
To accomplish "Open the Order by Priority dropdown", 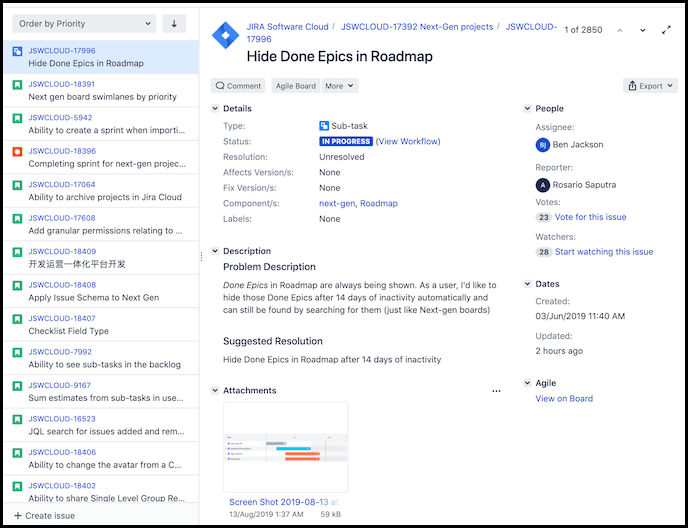I will pyautogui.click(x=84, y=24).
